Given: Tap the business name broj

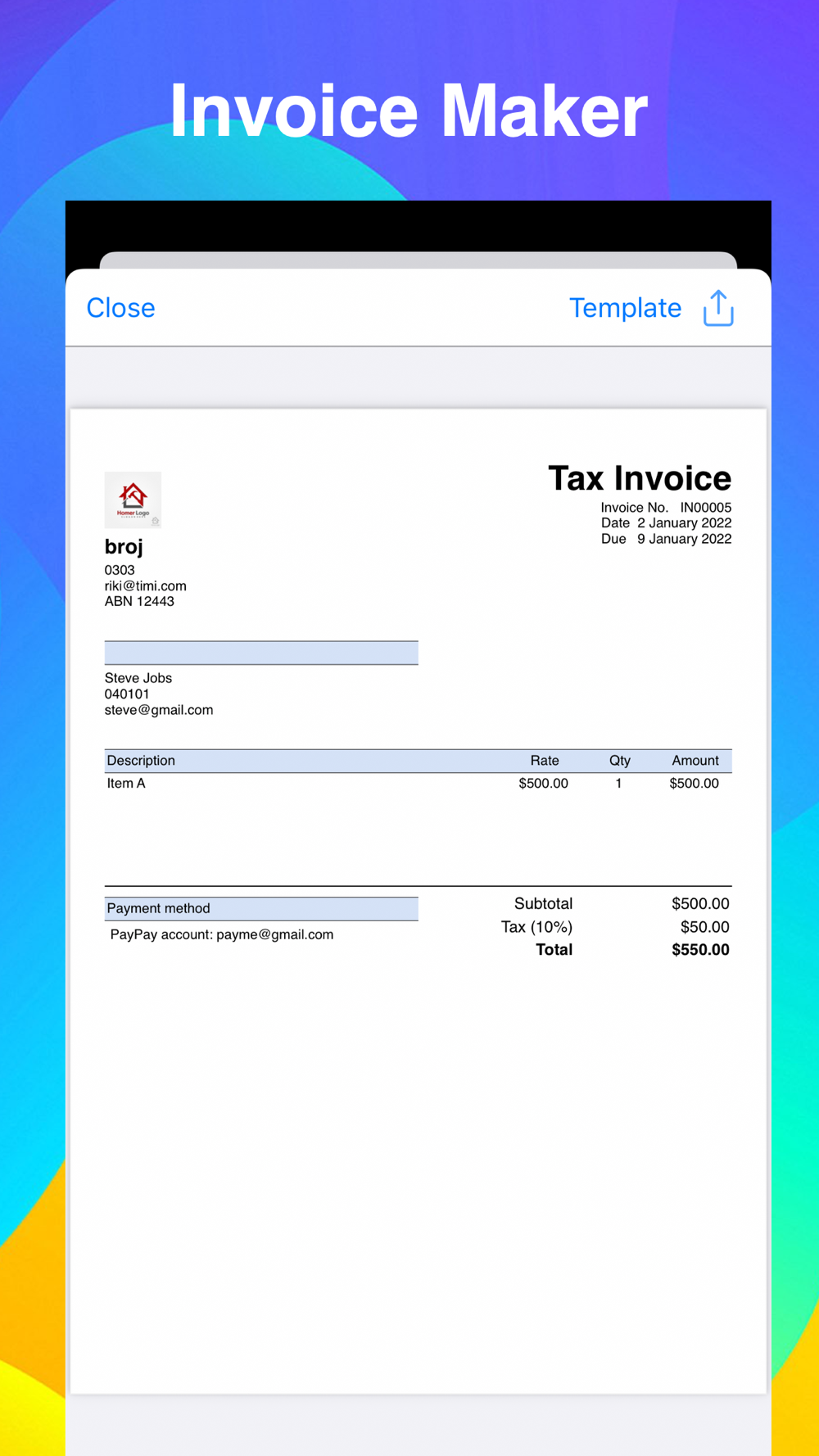Looking at the screenshot, I should 124,547.
